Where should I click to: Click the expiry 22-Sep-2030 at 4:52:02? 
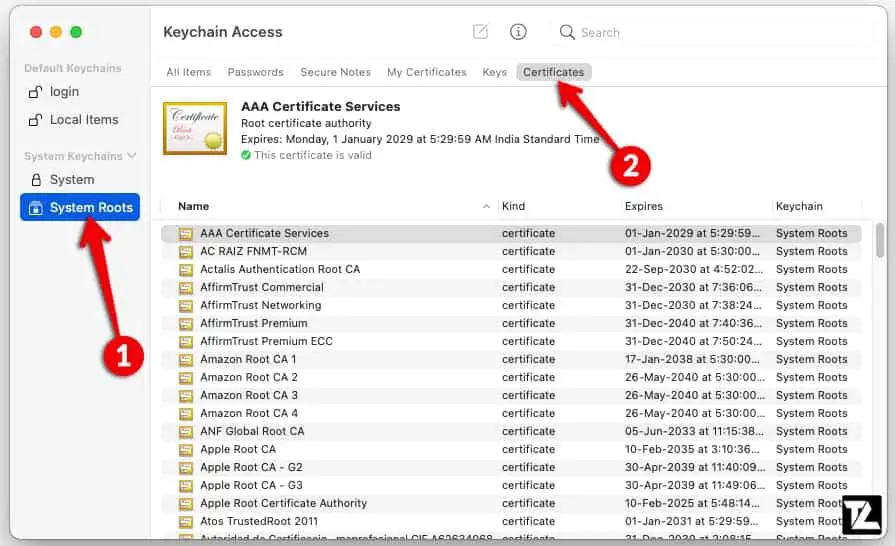(694, 269)
